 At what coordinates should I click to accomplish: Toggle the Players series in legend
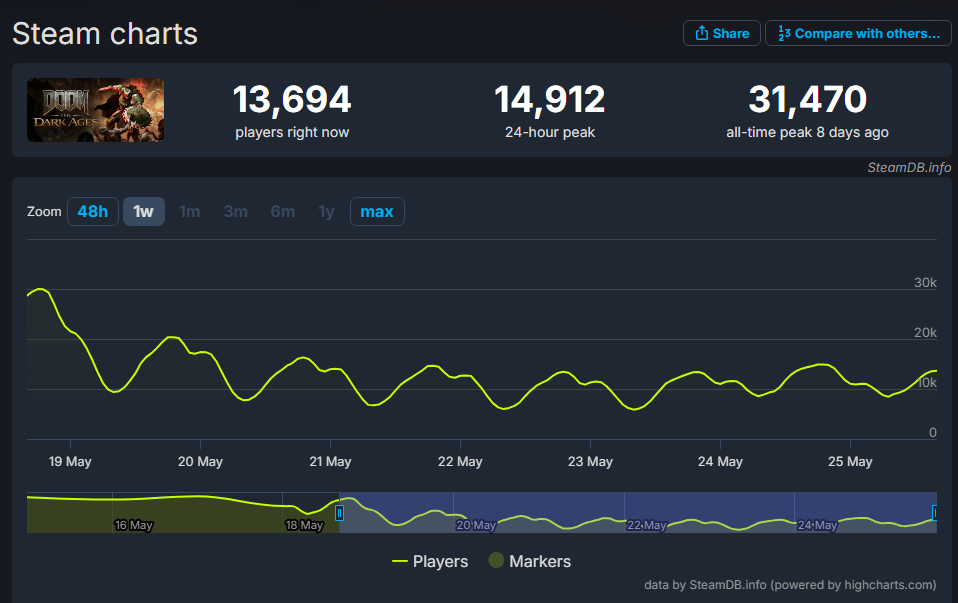430,561
